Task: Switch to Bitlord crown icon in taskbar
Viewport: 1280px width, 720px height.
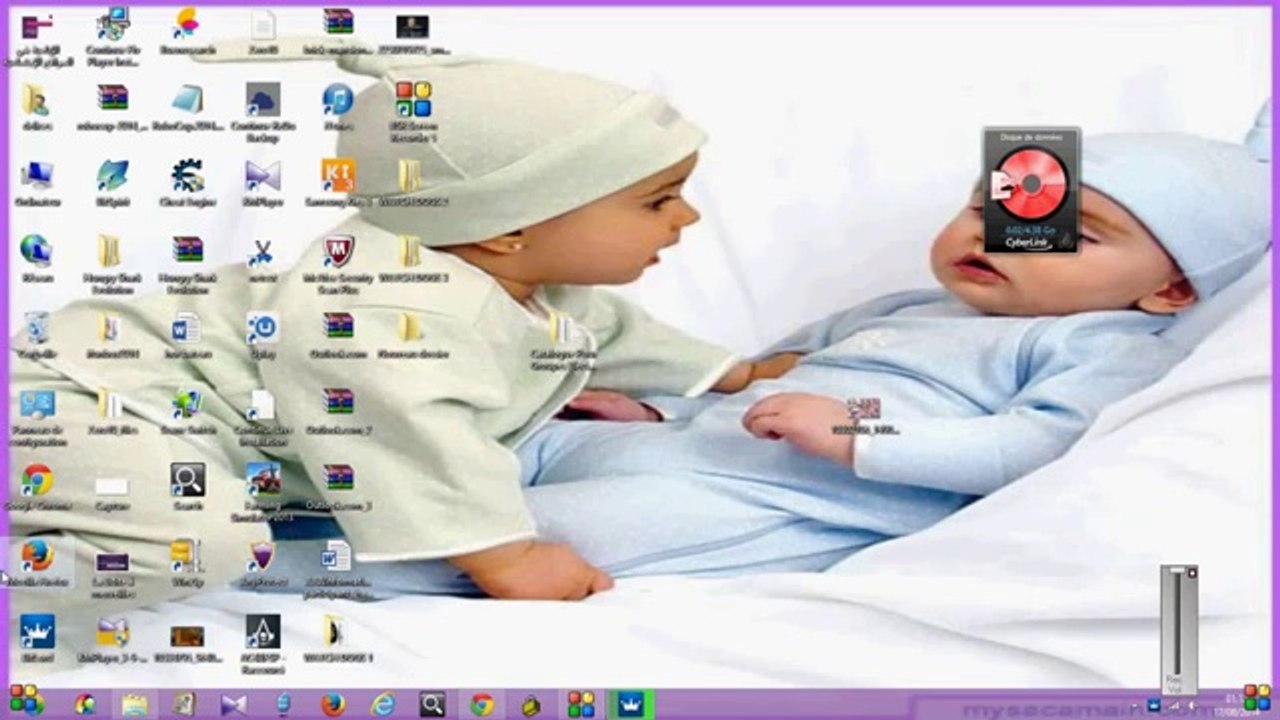Action: [631, 704]
